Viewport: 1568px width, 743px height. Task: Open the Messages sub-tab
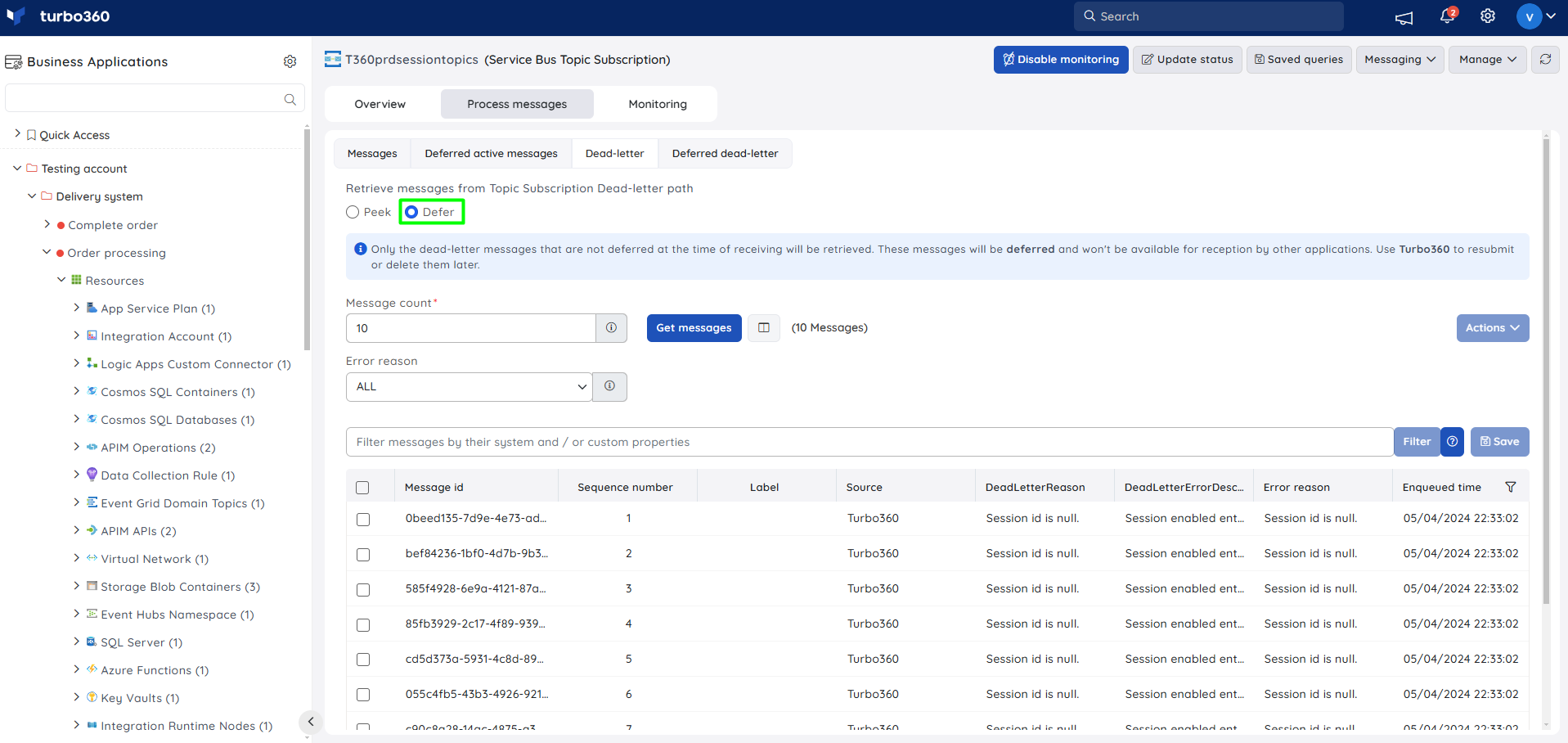pos(372,154)
